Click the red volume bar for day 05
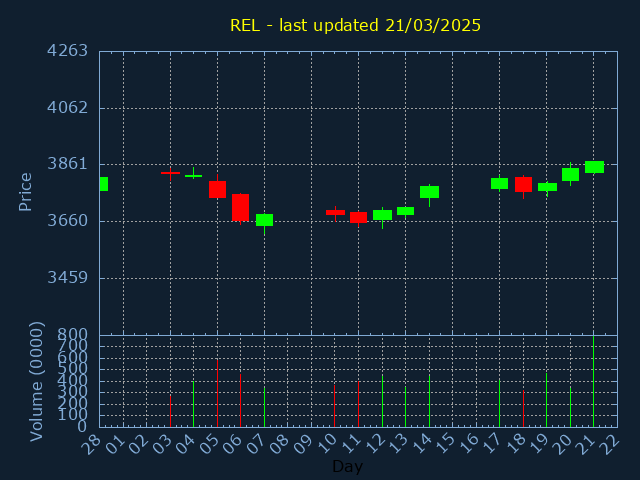The width and height of the screenshot is (640, 480). (x=217, y=393)
